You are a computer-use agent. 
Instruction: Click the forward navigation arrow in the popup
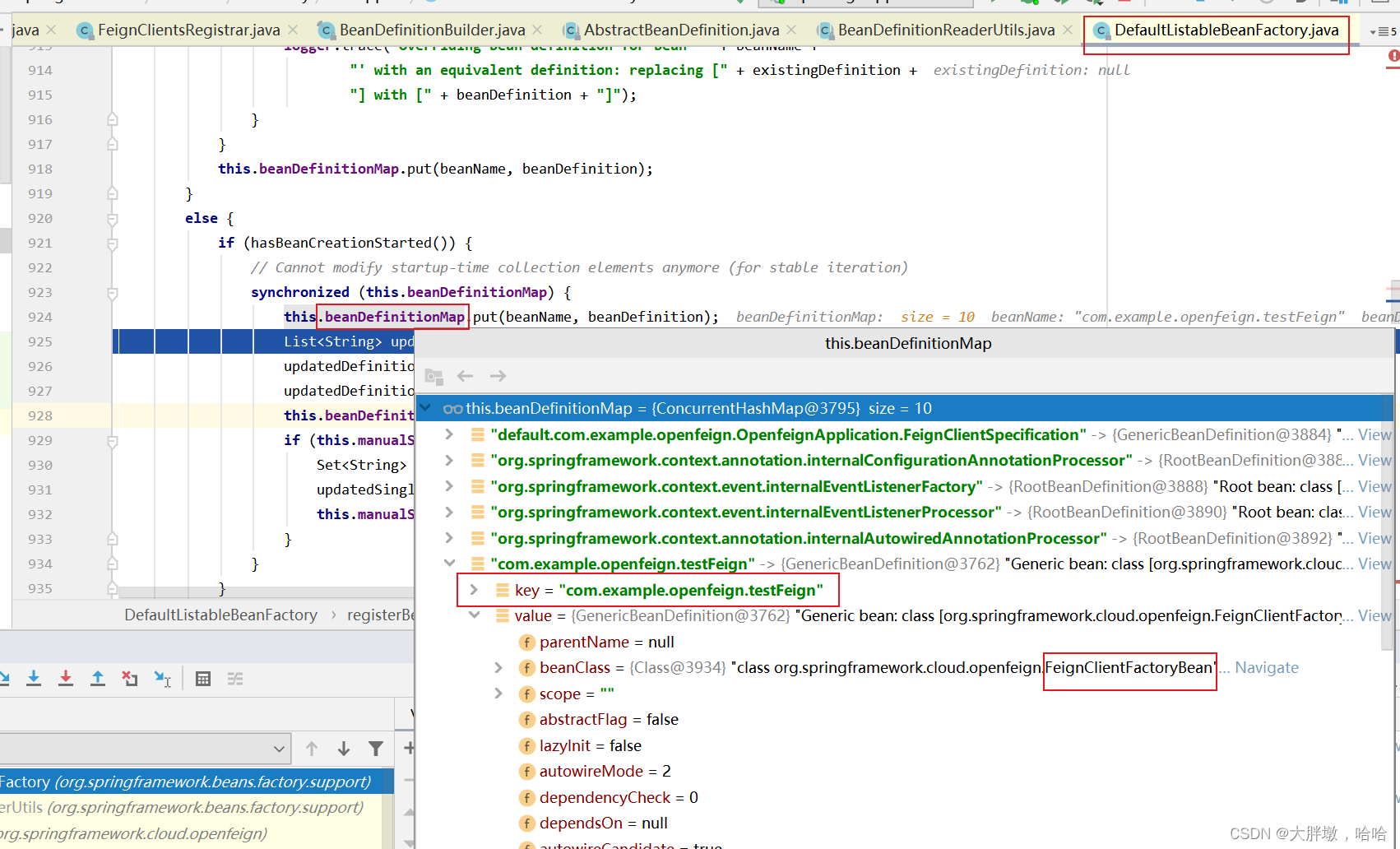pos(498,376)
